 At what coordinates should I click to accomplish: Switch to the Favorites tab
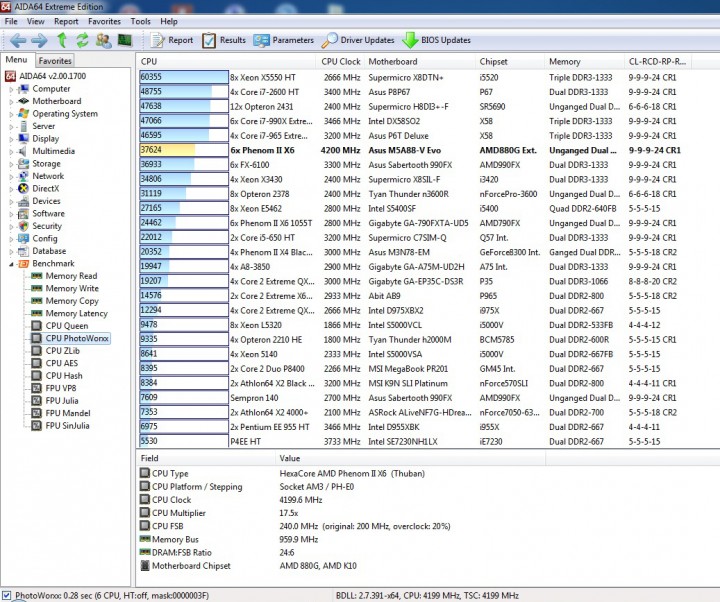click(x=55, y=61)
